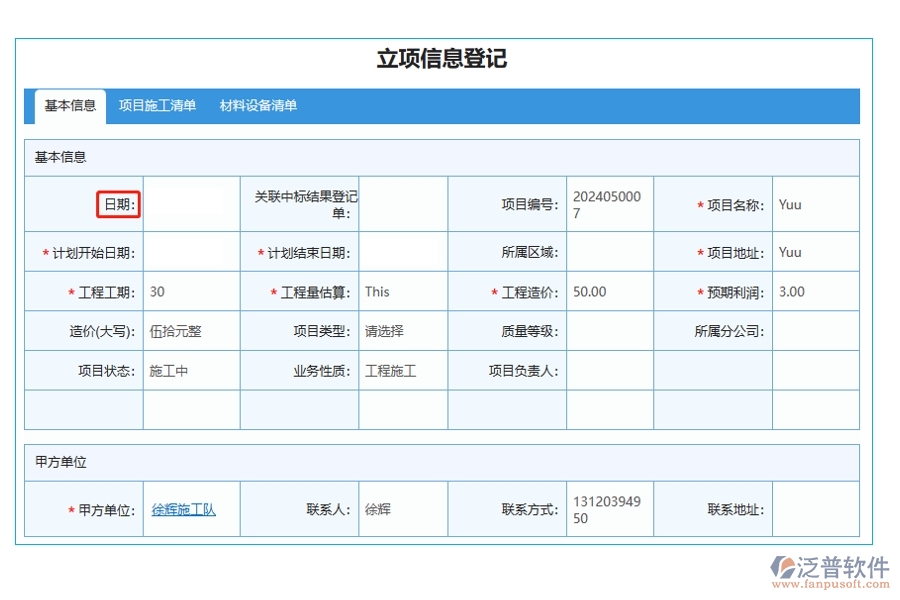Click the 联系地址 field

816,509
